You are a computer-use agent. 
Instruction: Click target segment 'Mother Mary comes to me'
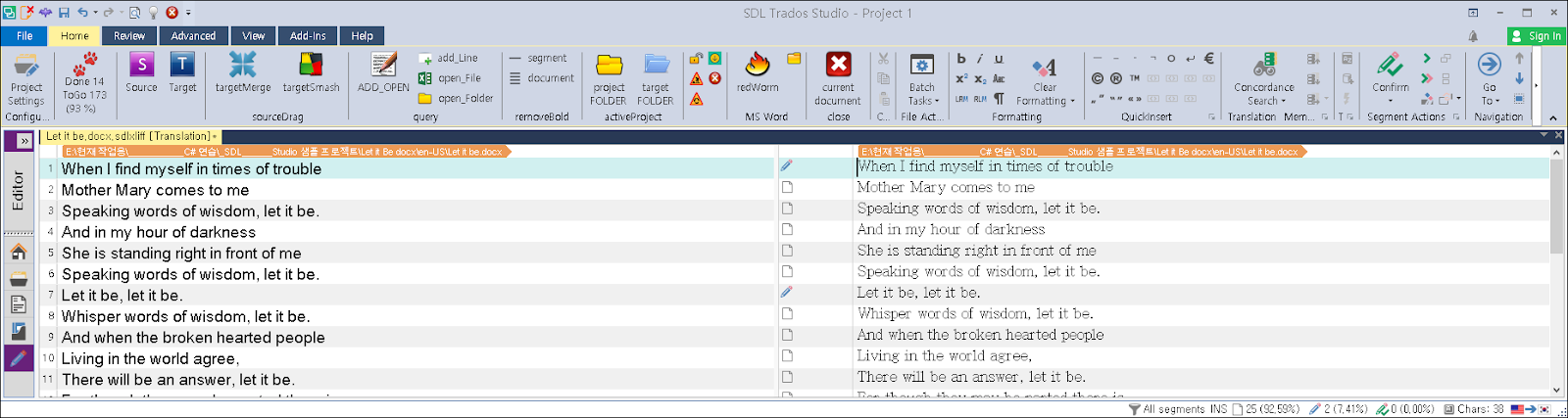[x=946, y=187]
